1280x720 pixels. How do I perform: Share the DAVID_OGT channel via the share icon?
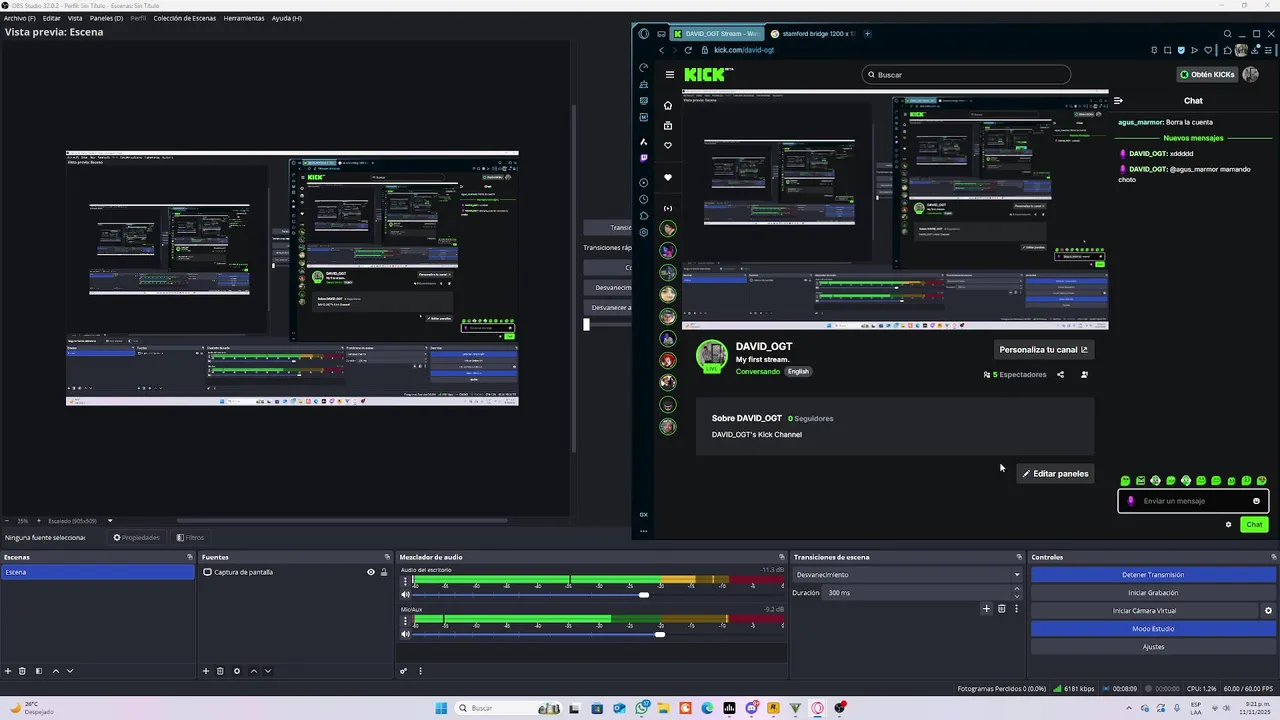tap(1060, 374)
